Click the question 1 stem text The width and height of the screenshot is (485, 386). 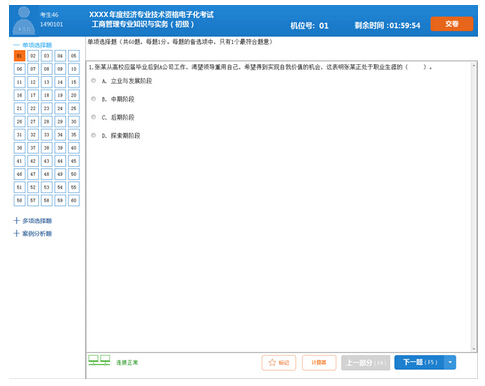click(x=260, y=67)
